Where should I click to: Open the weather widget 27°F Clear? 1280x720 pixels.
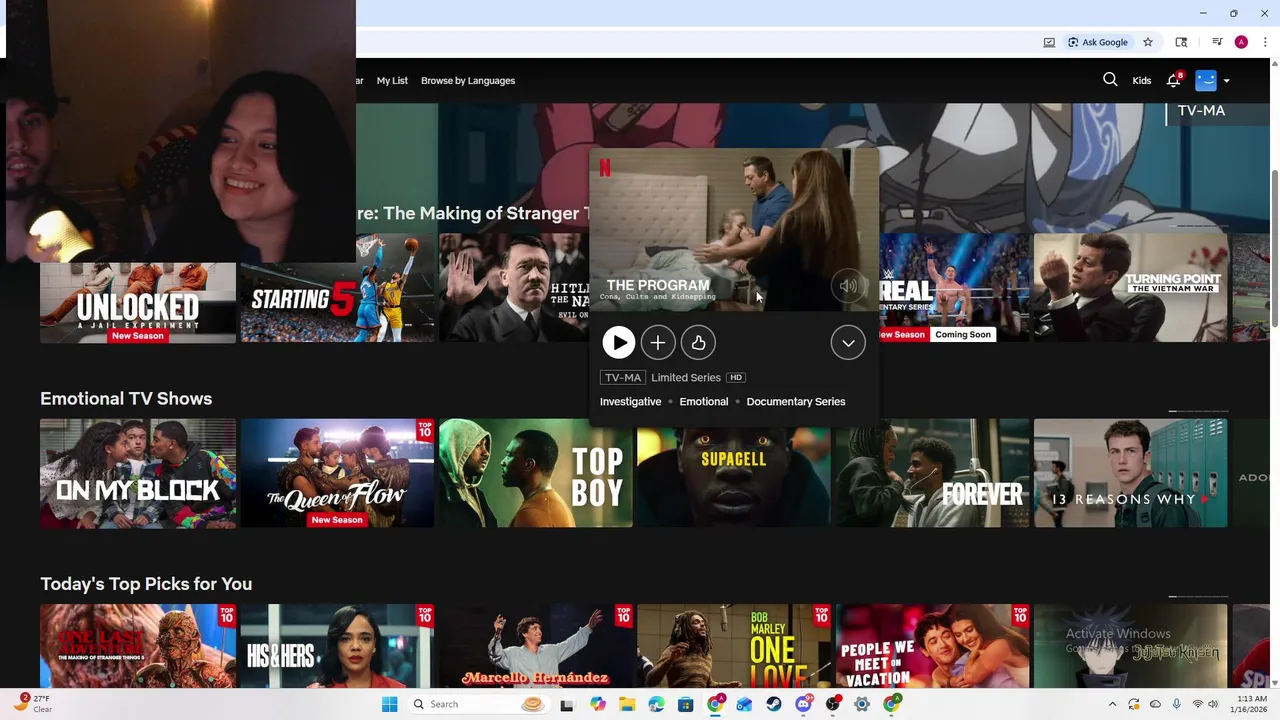coord(34,704)
